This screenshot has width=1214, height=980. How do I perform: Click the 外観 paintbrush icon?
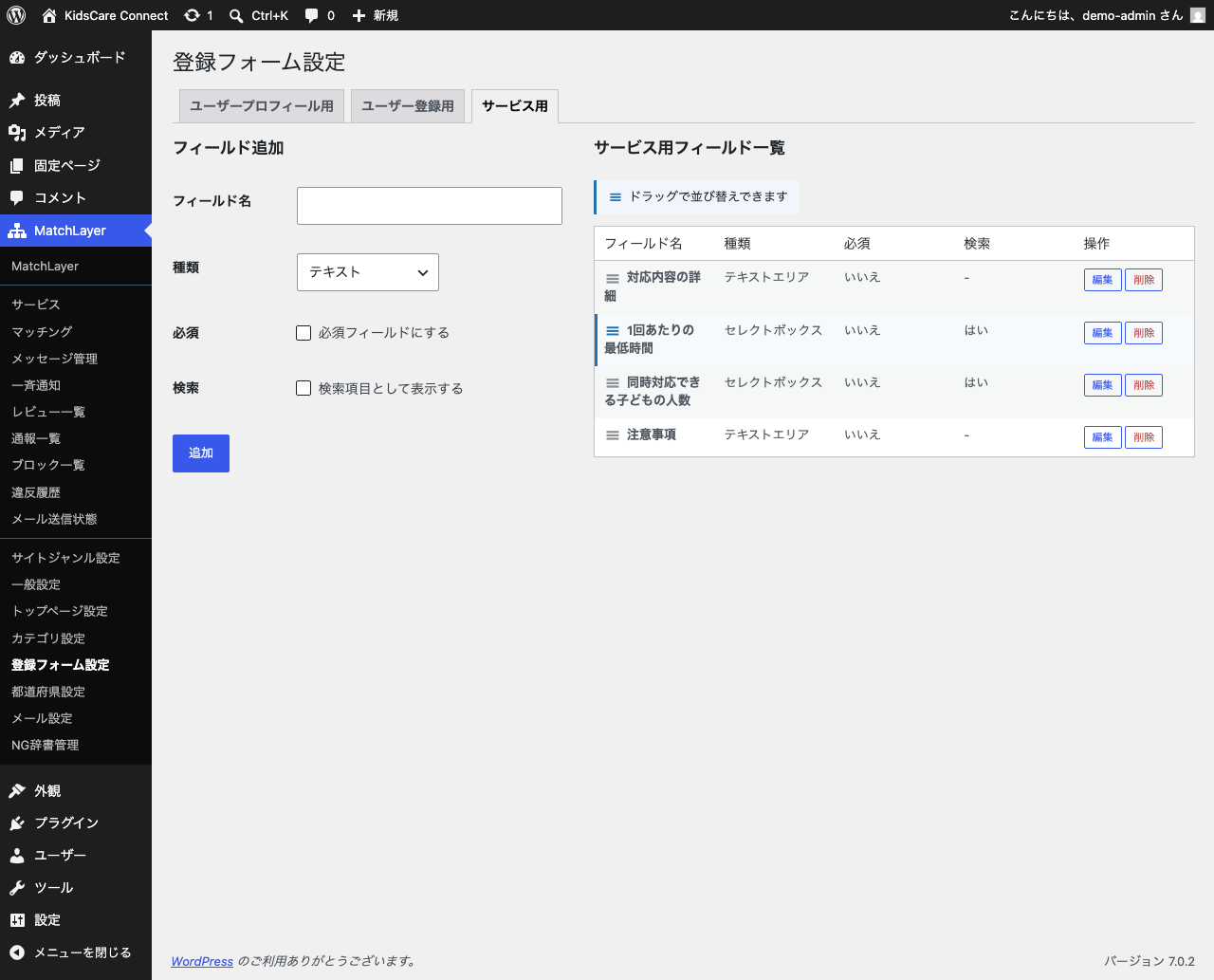pos(17,791)
